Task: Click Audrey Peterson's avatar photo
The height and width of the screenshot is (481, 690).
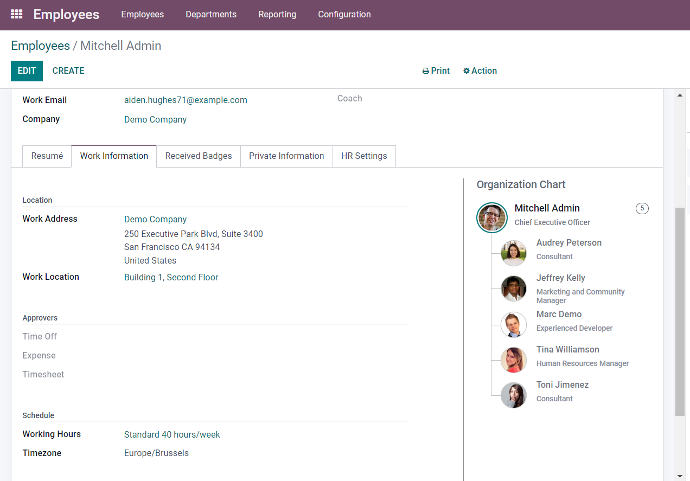Action: coord(514,252)
